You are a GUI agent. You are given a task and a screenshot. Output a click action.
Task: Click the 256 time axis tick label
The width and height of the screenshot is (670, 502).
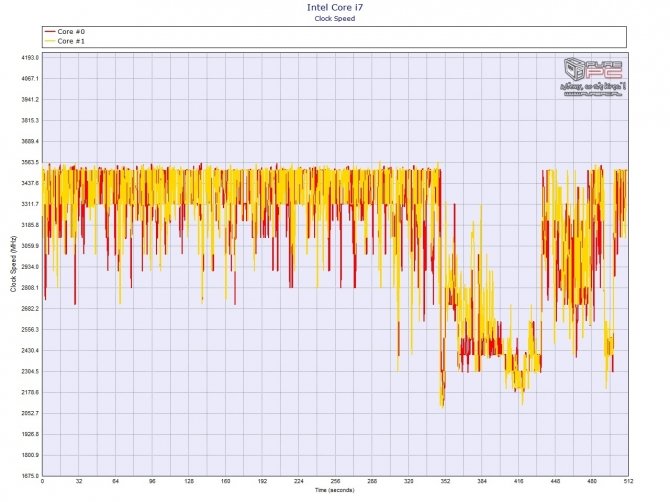tap(335, 481)
